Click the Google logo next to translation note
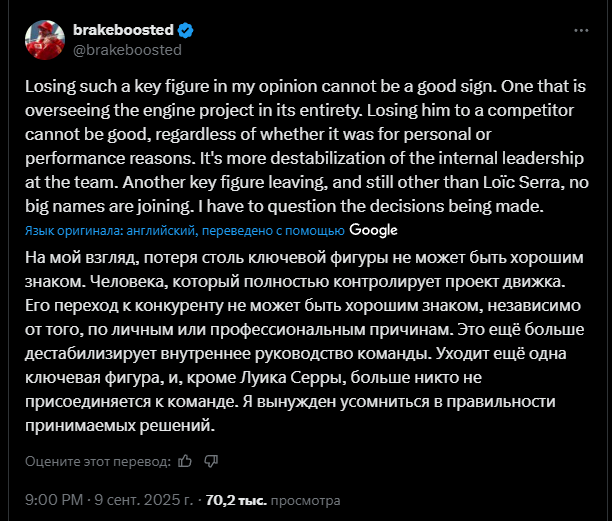The width and height of the screenshot is (612, 521). [x=373, y=230]
